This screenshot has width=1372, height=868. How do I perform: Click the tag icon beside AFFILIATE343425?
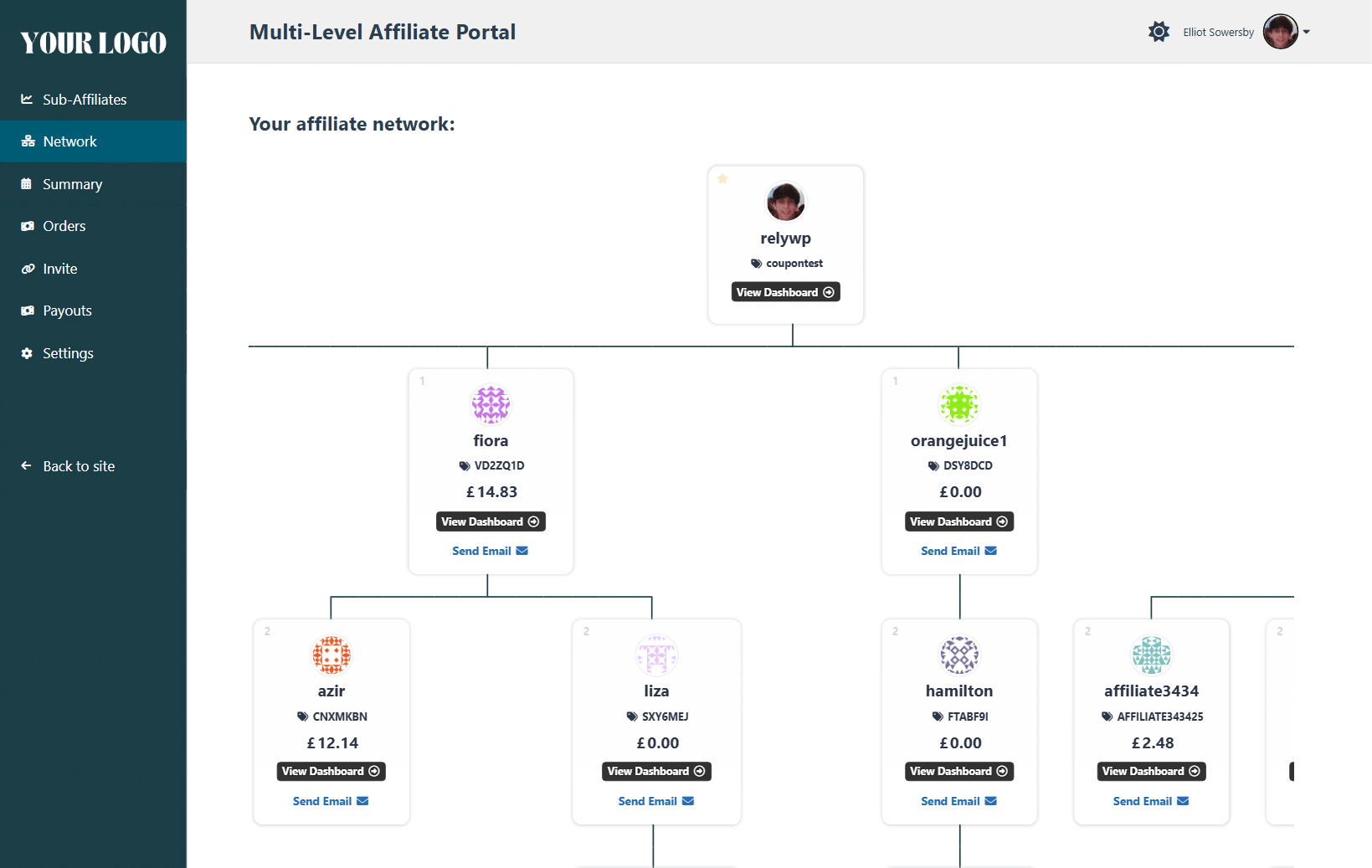(x=1107, y=716)
